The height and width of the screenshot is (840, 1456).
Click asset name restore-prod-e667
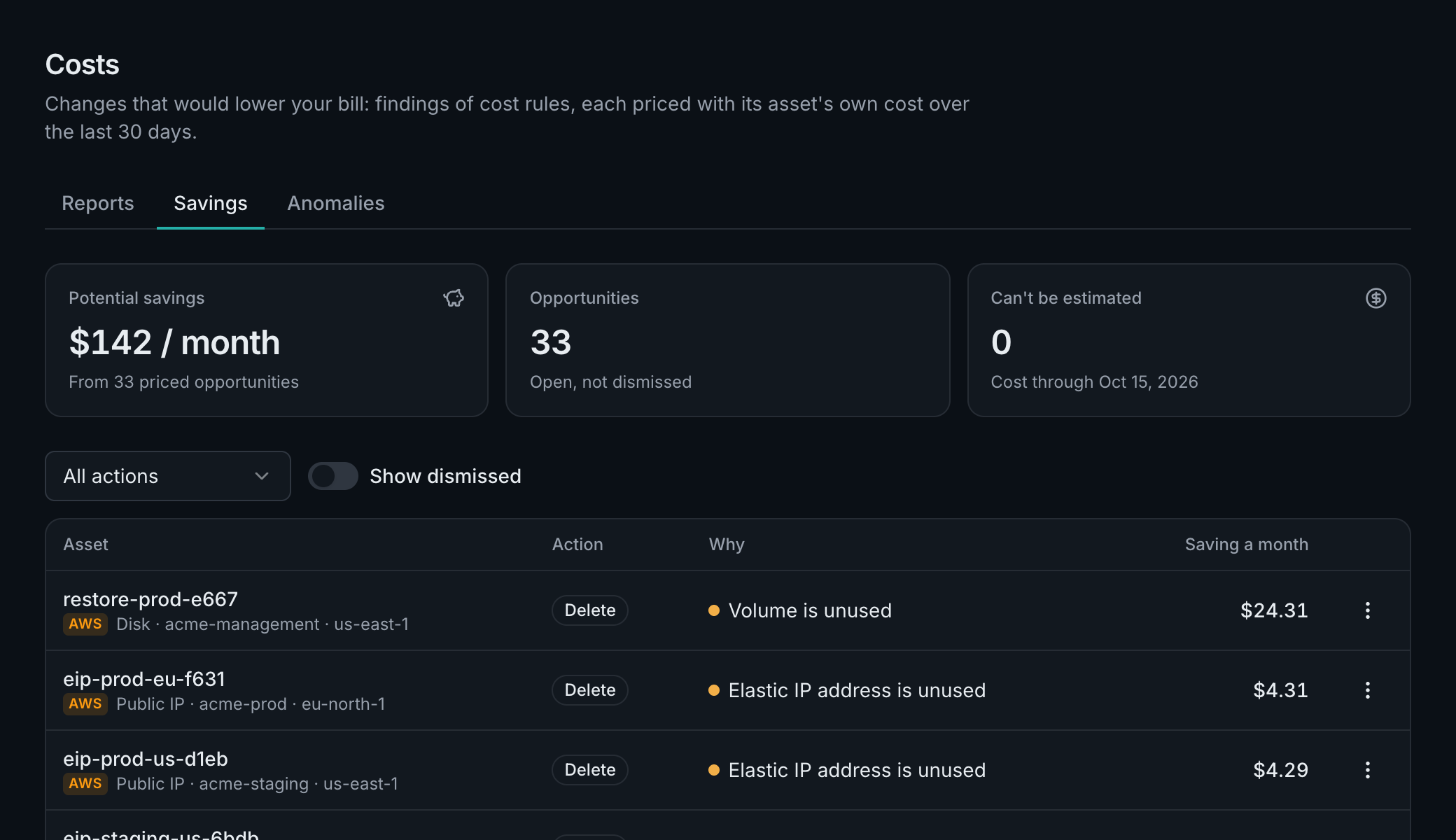[150, 599]
